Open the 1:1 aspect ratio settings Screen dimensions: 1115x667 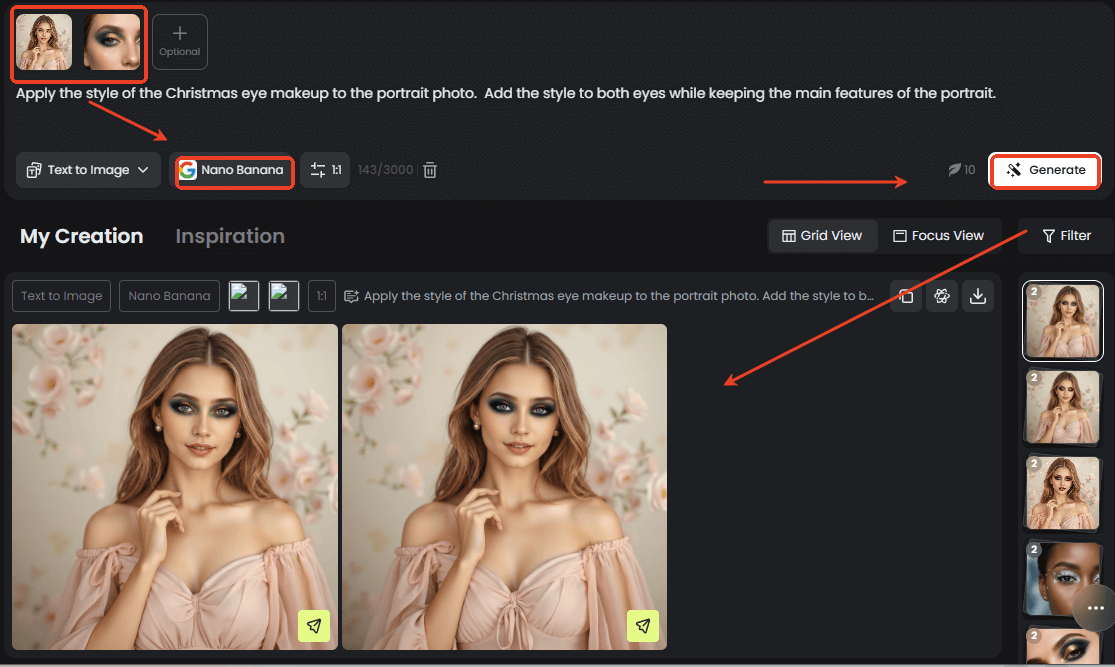[x=325, y=170]
